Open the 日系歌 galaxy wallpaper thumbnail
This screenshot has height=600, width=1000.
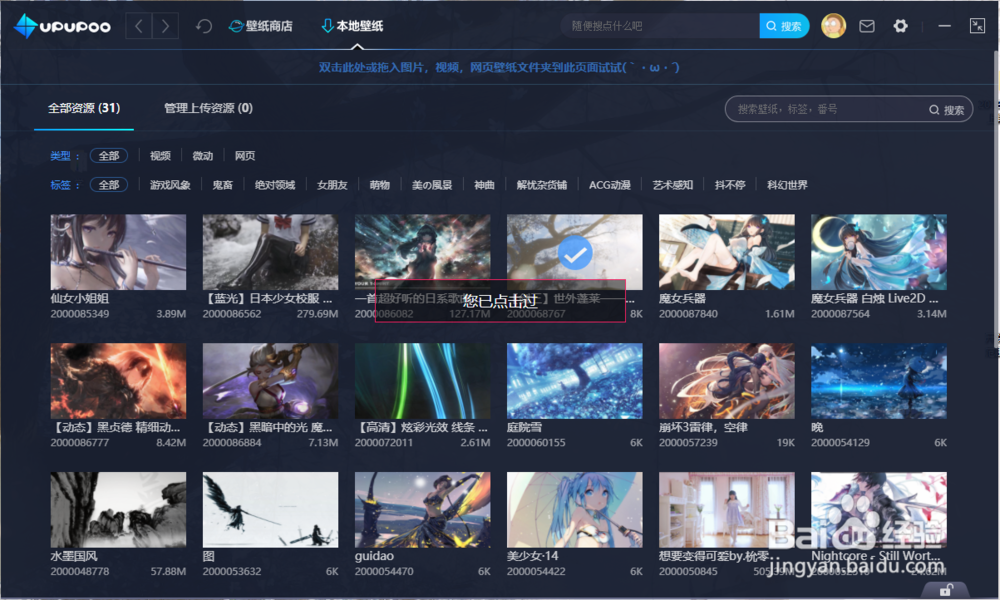pos(422,252)
